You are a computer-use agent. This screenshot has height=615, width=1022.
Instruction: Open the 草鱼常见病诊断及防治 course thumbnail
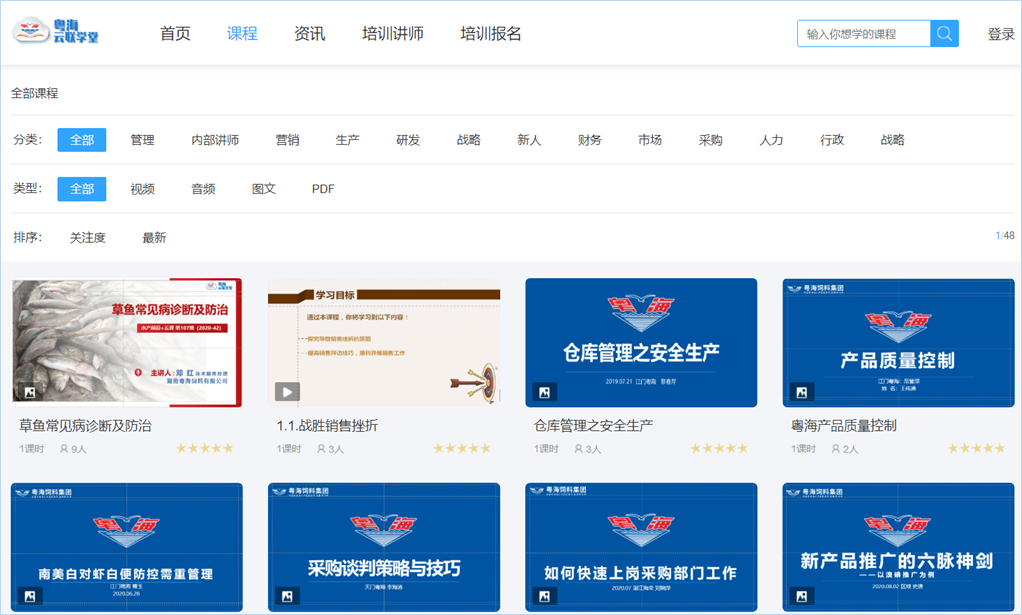coord(126,343)
